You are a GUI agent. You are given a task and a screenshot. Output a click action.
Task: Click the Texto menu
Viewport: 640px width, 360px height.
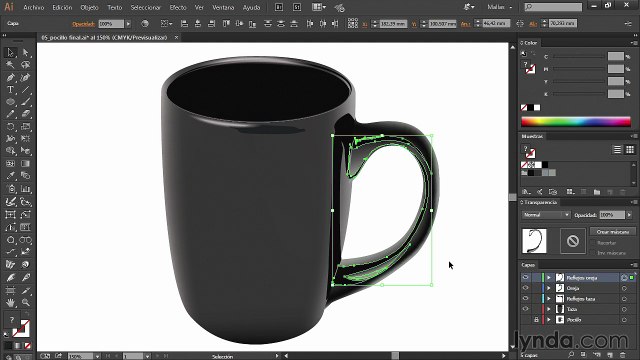(115, 7)
